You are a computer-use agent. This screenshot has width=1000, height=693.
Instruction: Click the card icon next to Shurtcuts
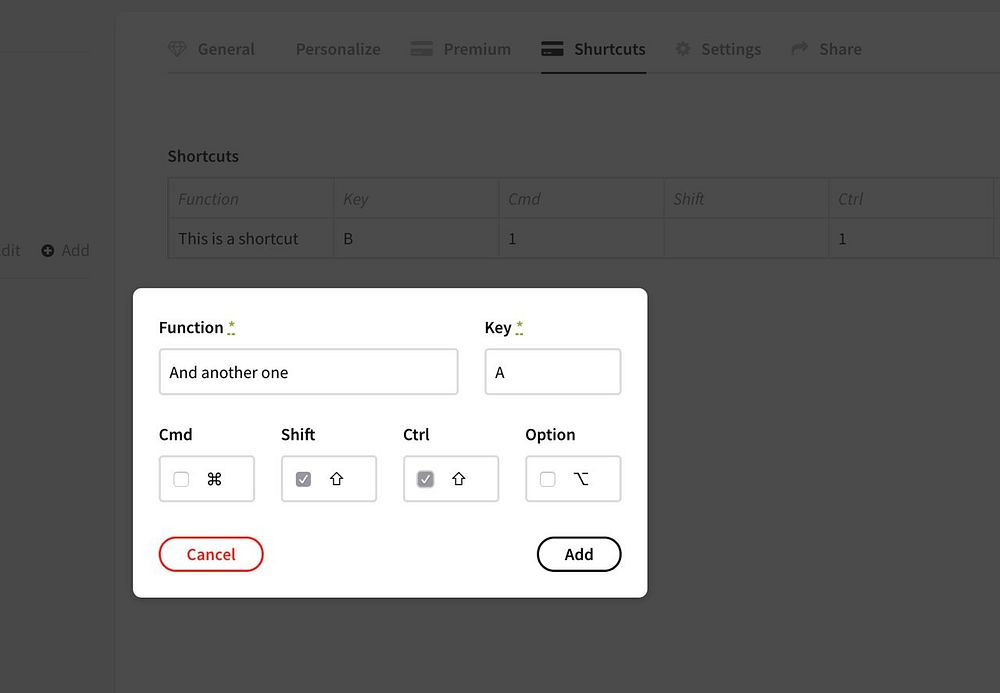[552, 49]
